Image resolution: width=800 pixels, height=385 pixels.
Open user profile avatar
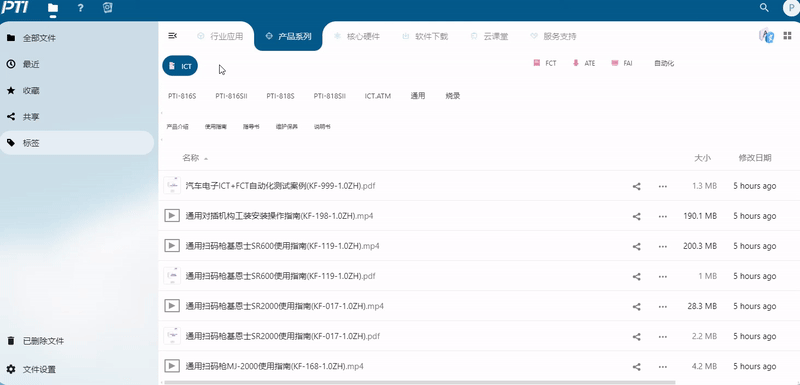(x=791, y=8)
